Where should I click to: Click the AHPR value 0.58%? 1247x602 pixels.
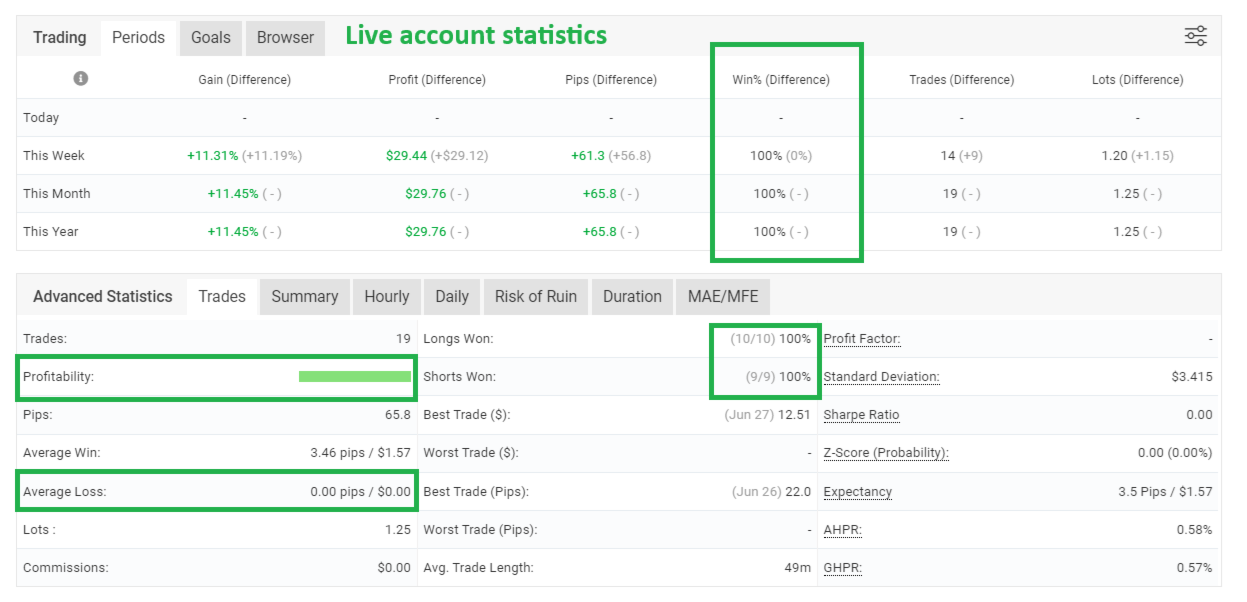coord(1194,529)
